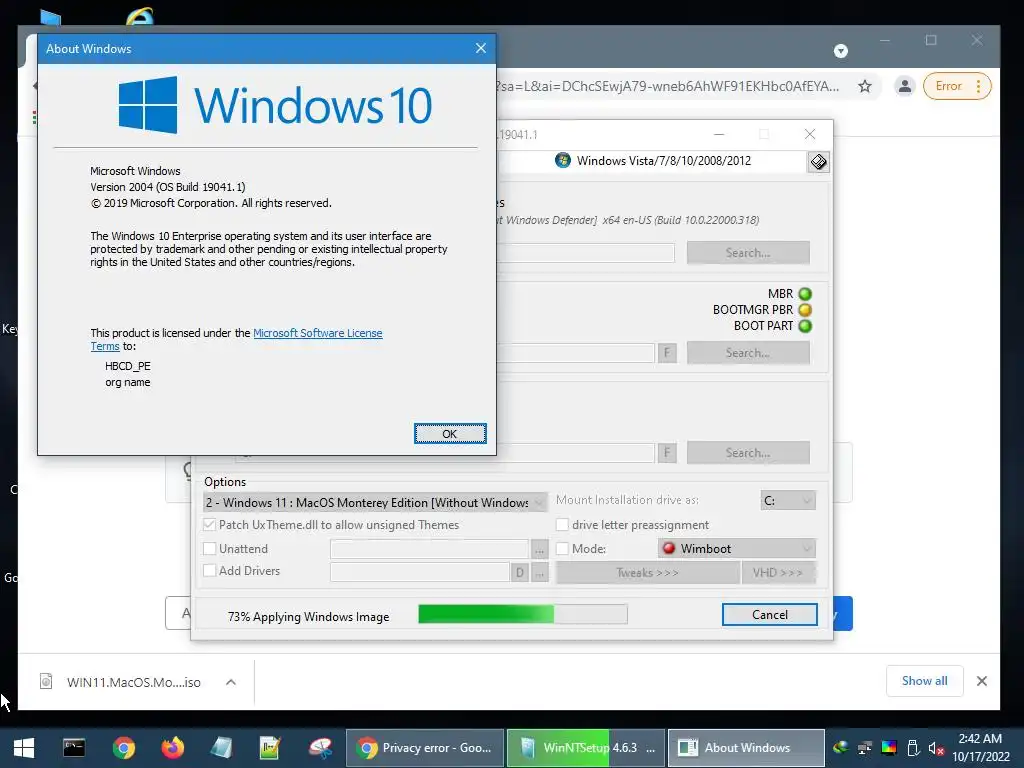The width and height of the screenshot is (1024, 768).
Task: Launch Firefox from taskbar
Action: (x=172, y=748)
